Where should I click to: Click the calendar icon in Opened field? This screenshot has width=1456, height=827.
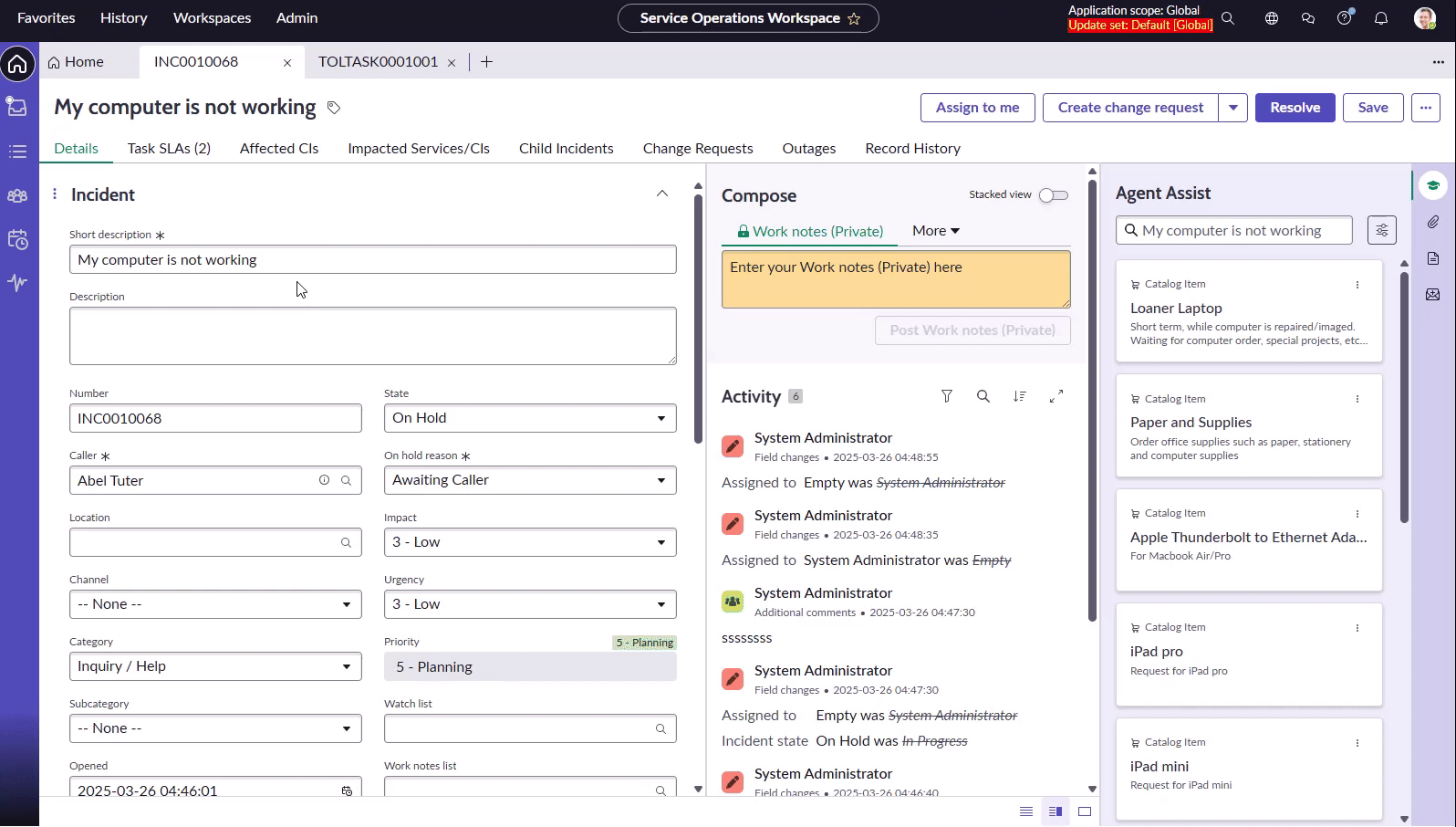tap(347, 790)
